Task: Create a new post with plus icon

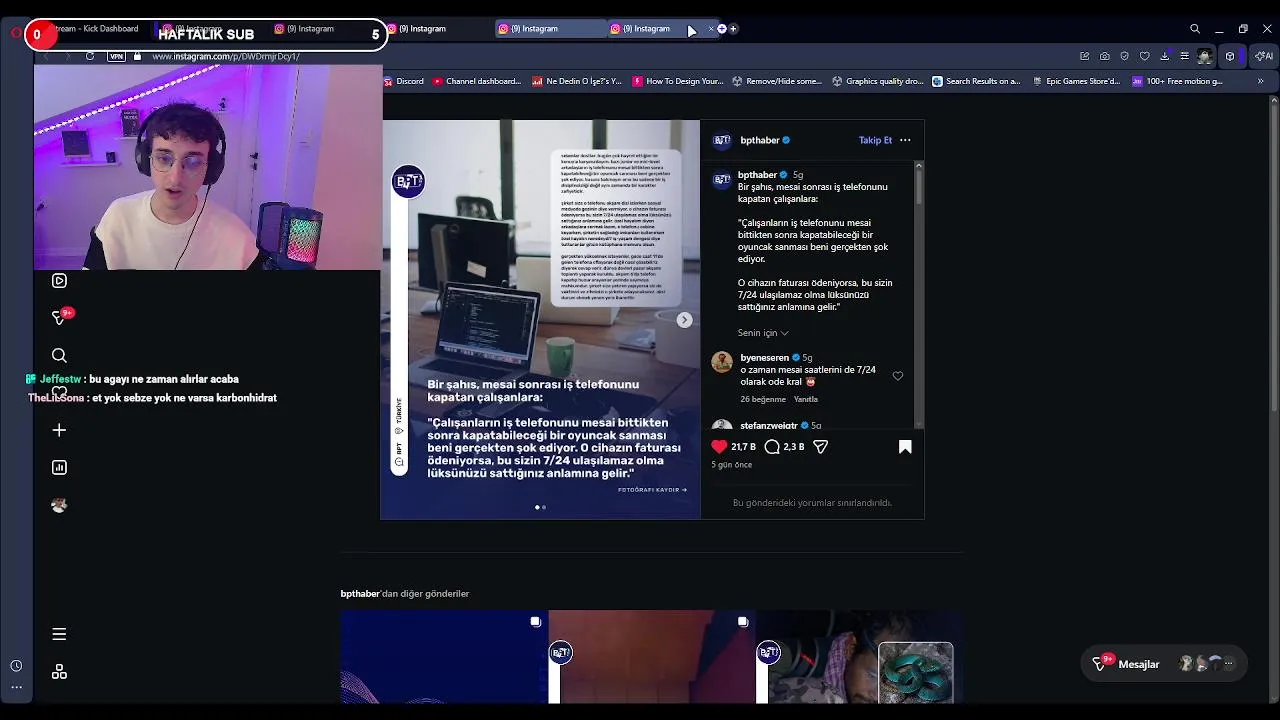Action: pos(59,430)
